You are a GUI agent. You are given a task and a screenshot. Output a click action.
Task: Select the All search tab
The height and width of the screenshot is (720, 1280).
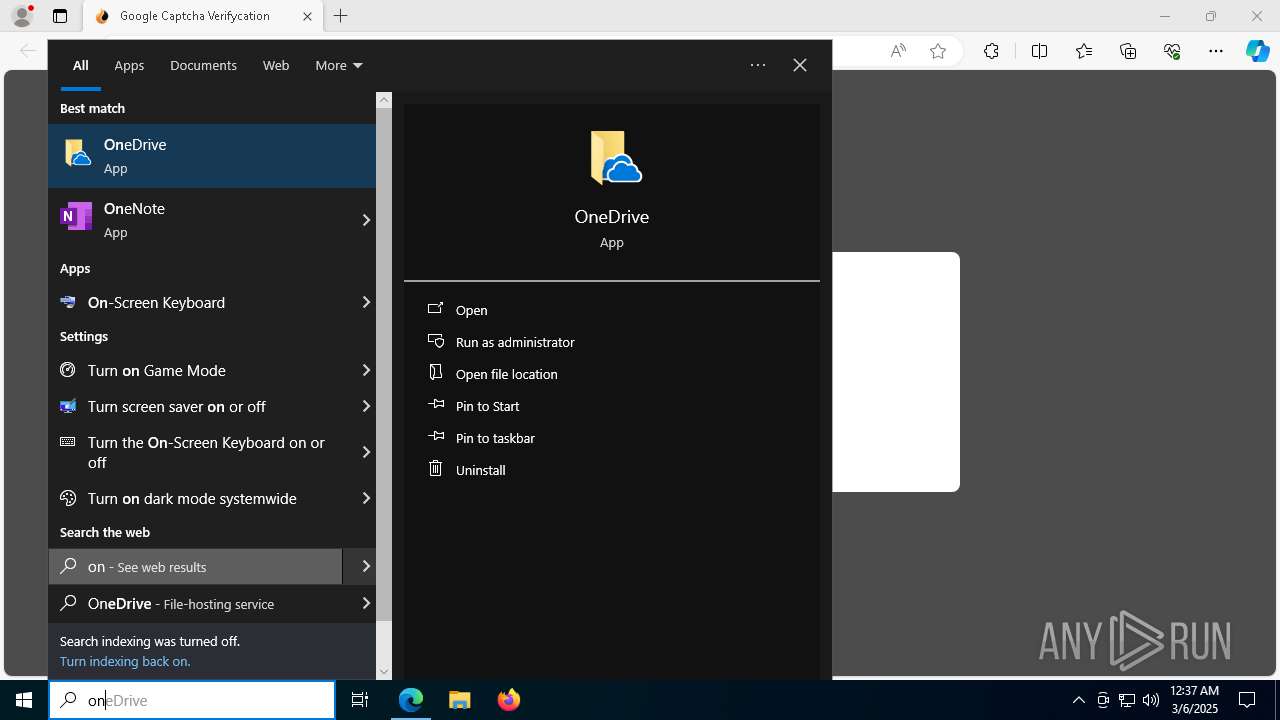(81, 65)
